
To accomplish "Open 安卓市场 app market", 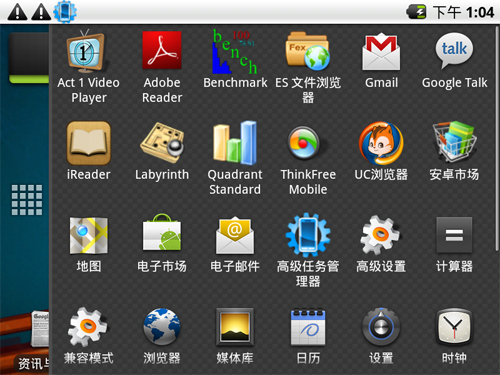I will pyautogui.click(x=454, y=151).
